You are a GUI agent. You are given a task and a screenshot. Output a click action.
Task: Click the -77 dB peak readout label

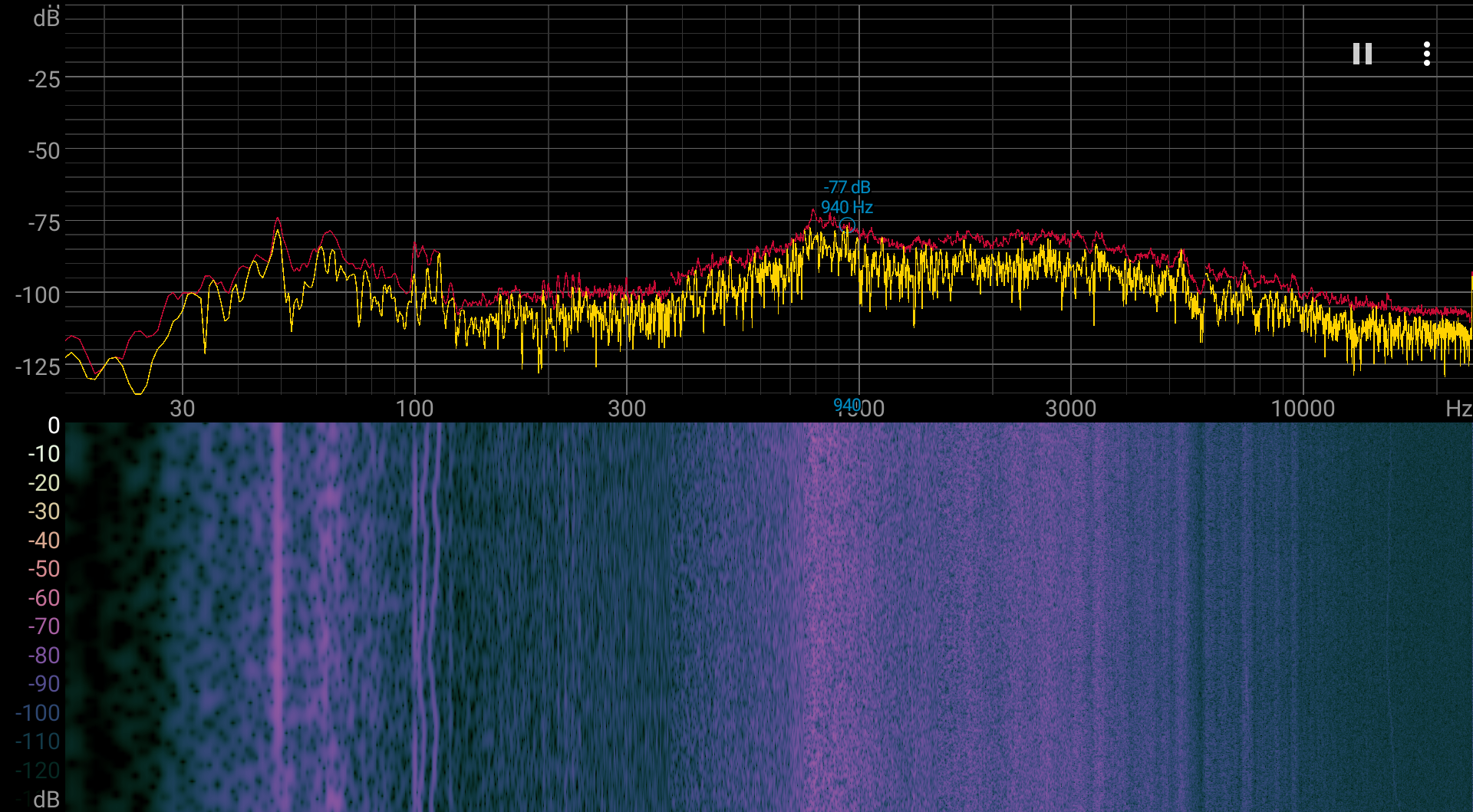(x=847, y=187)
